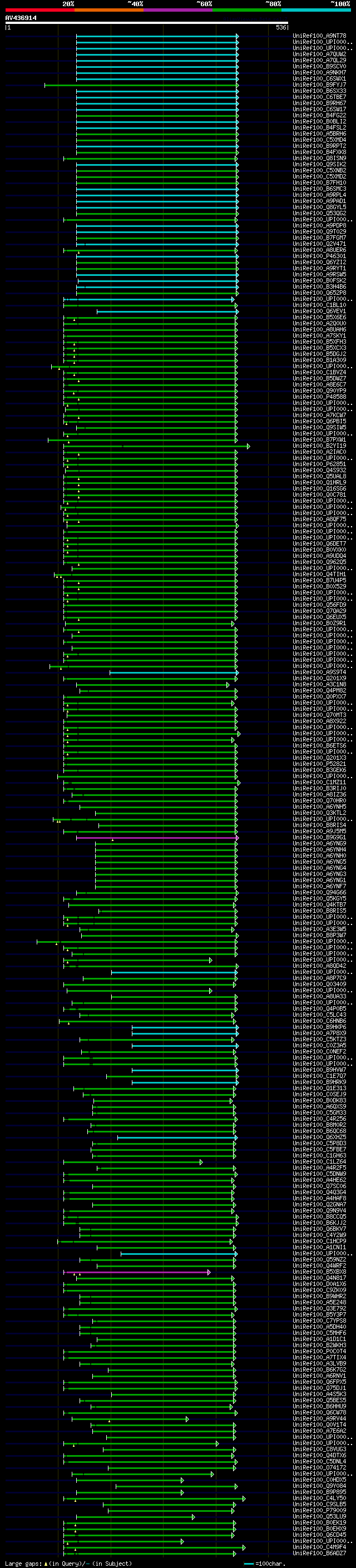Open hit UniRef100_B8RIS4

coord(319,825)
